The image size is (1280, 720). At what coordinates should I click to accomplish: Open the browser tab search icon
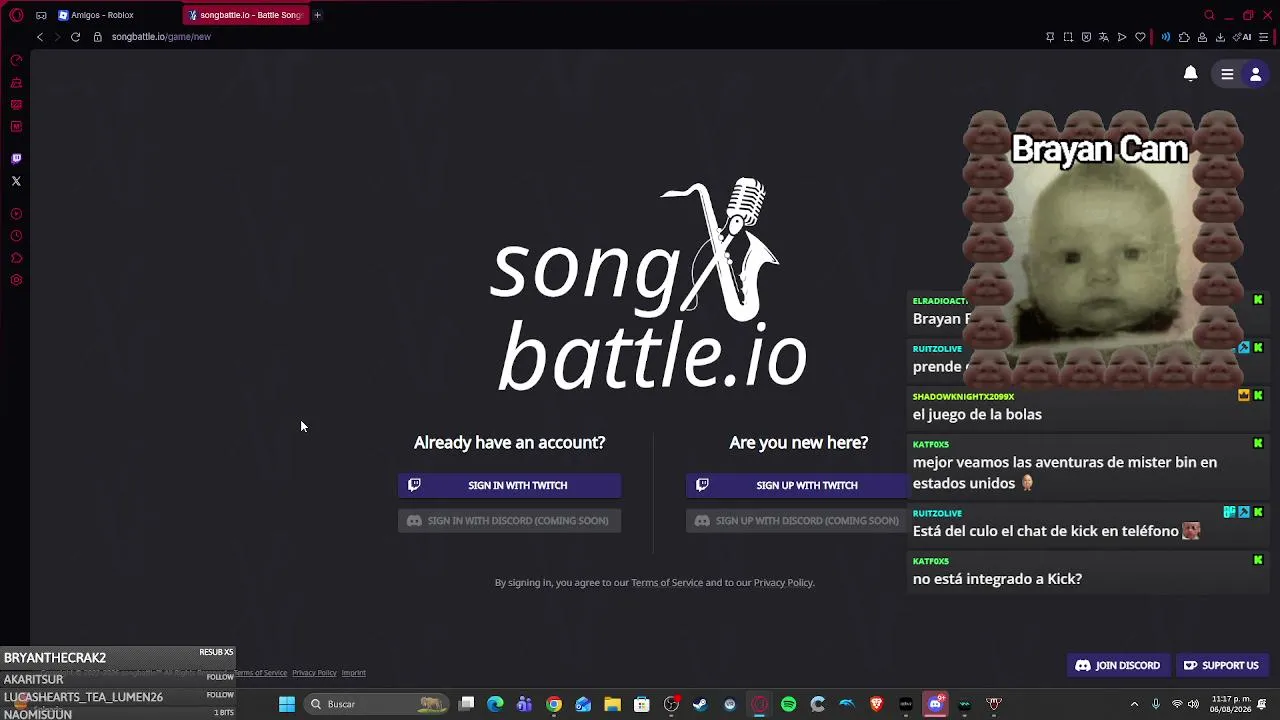click(1209, 15)
